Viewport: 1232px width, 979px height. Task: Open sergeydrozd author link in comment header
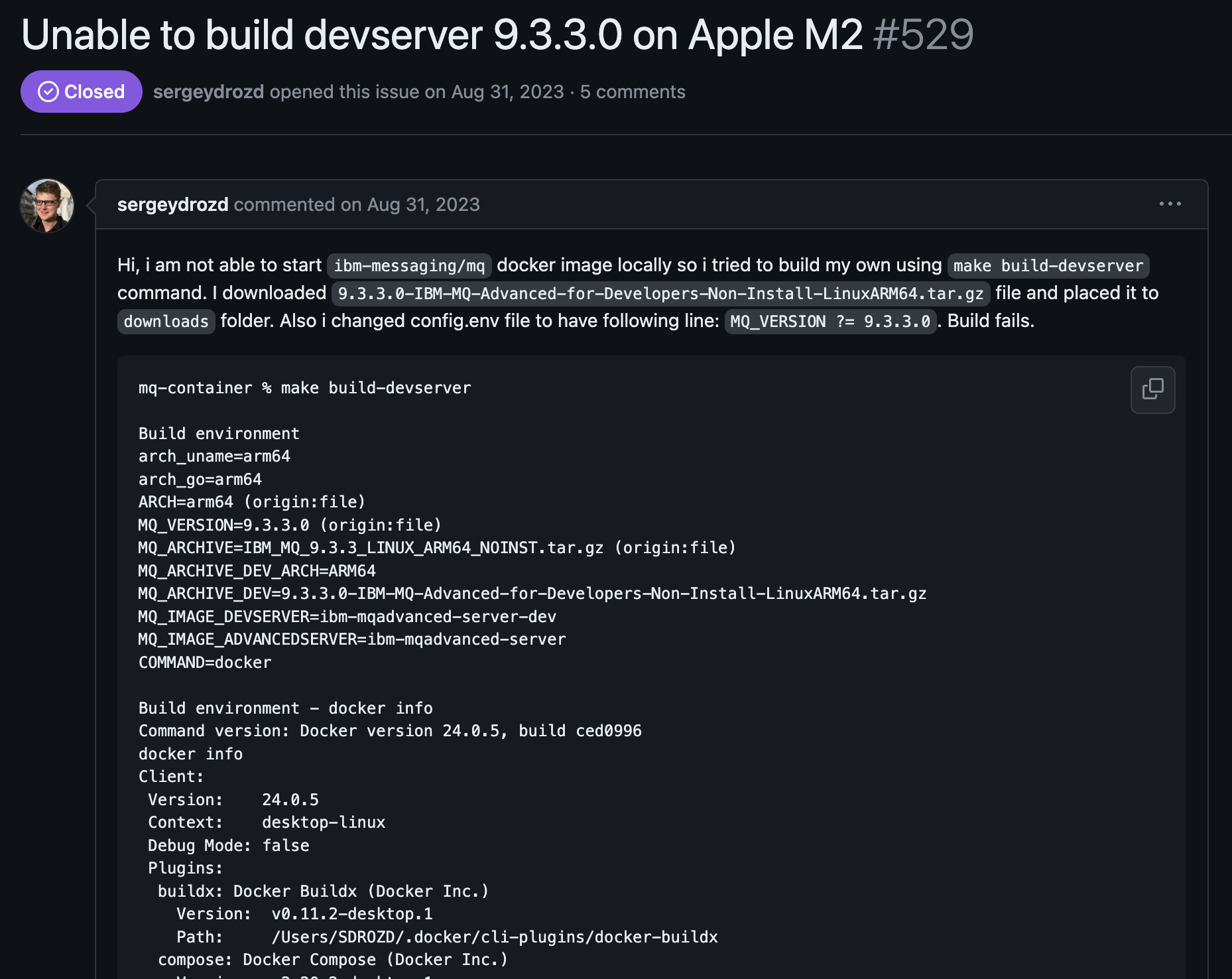click(x=172, y=204)
